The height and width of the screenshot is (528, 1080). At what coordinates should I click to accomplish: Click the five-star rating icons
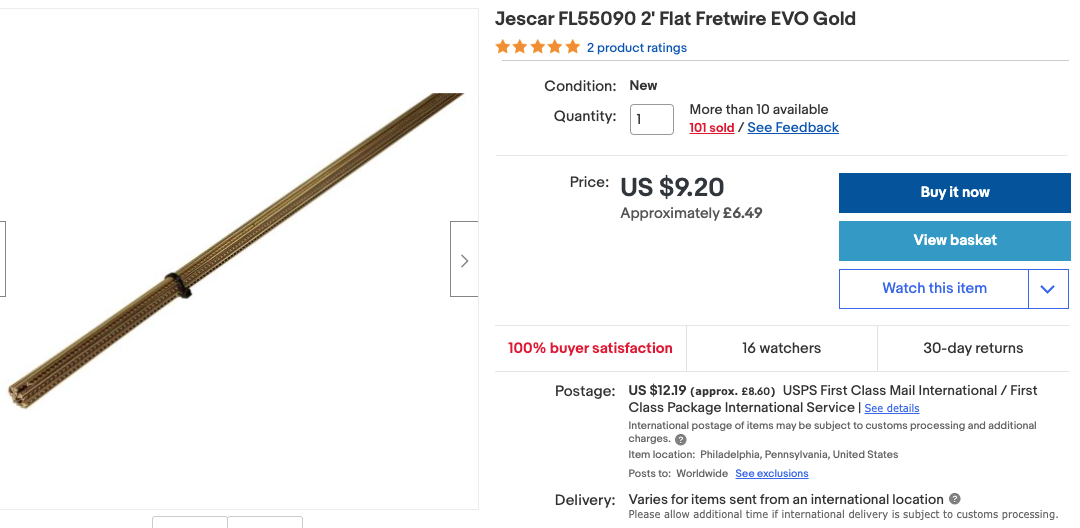point(537,47)
